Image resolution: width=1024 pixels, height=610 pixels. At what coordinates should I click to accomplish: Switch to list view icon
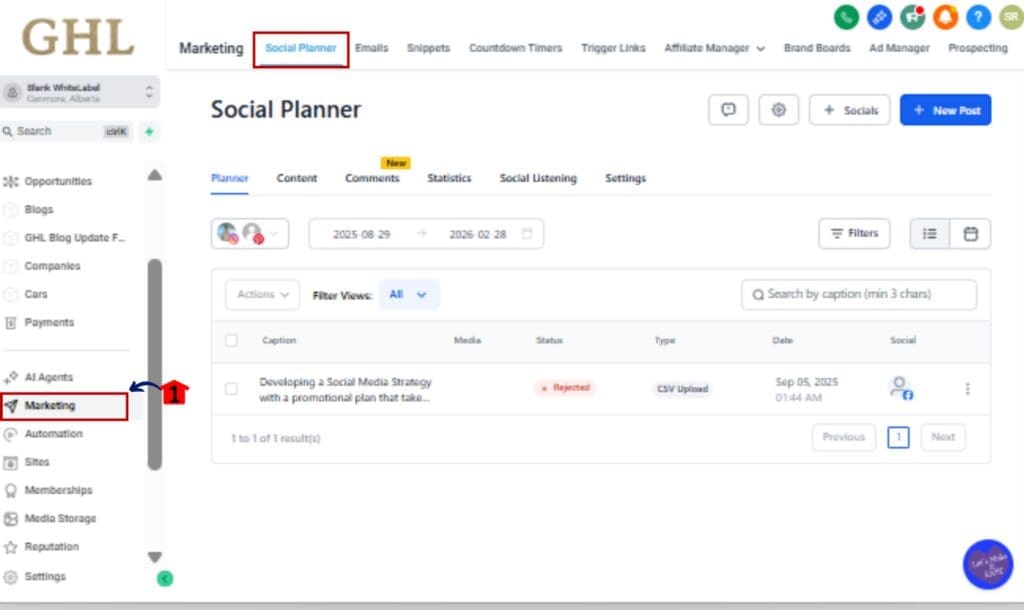point(930,233)
